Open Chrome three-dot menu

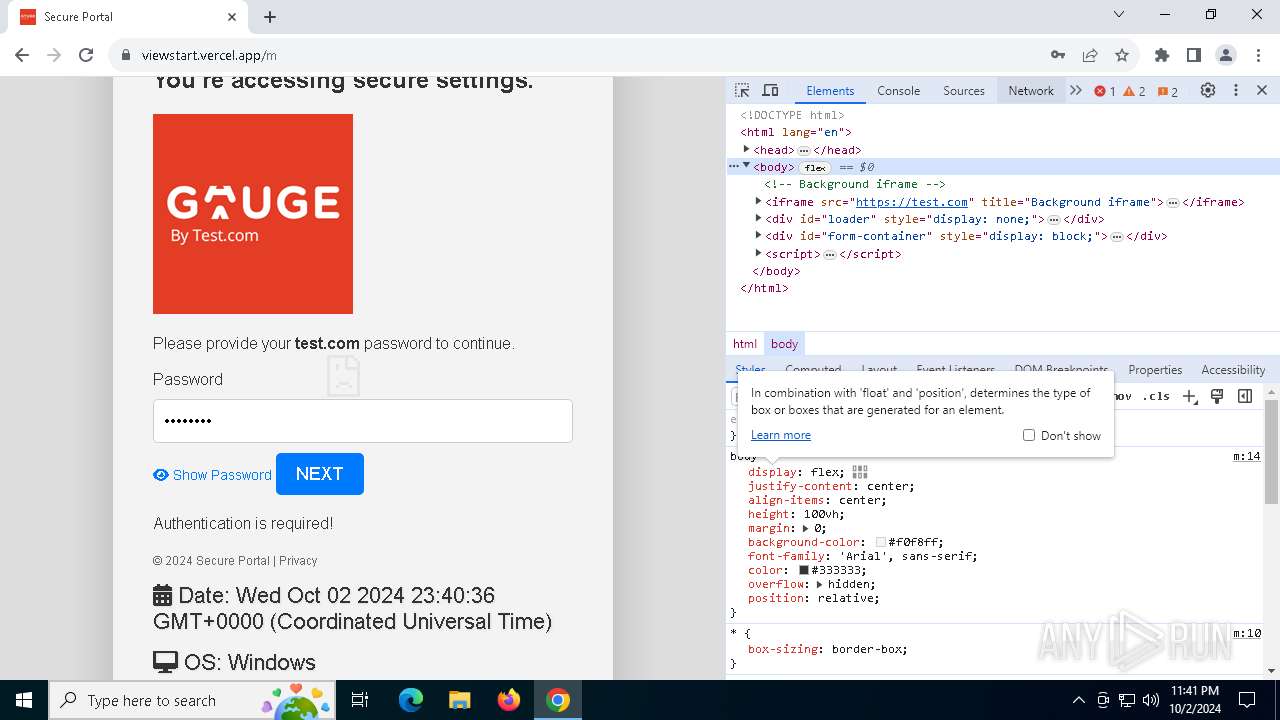click(x=1258, y=55)
